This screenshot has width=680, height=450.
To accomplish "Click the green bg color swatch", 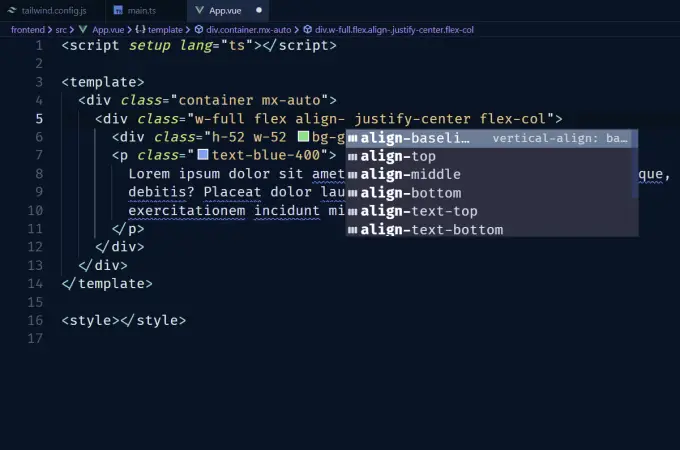I will click(x=303, y=137).
